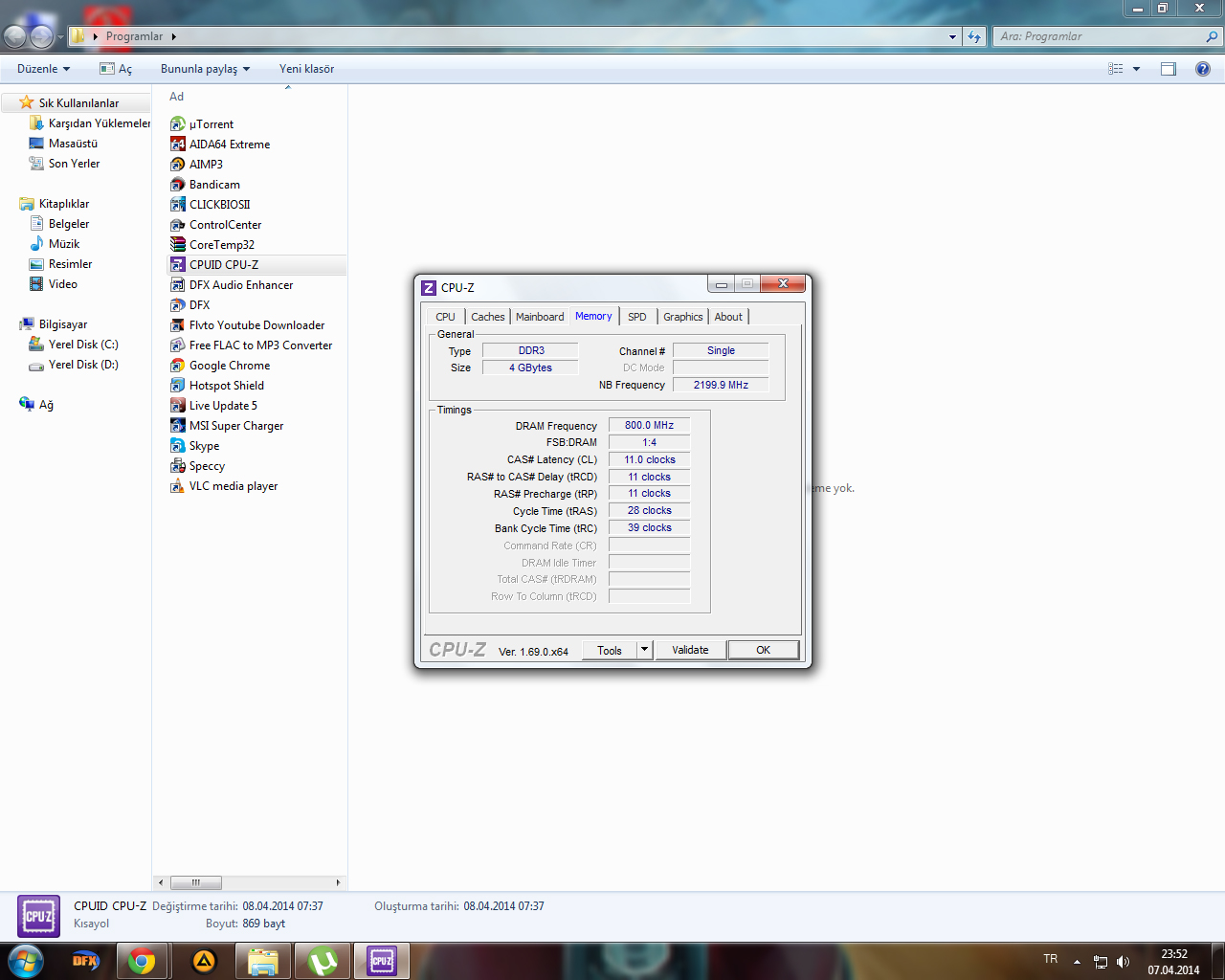Open the Tools dropdown arrow
Viewport: 1225px width, 980px height.
pos(644,650)
